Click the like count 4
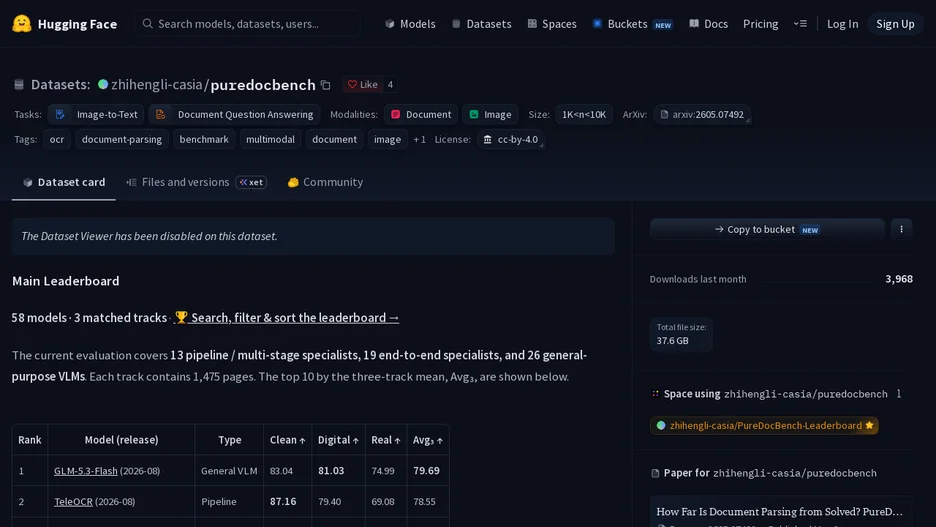Viewport: 936px width, 527px height. tap(390, 85)
